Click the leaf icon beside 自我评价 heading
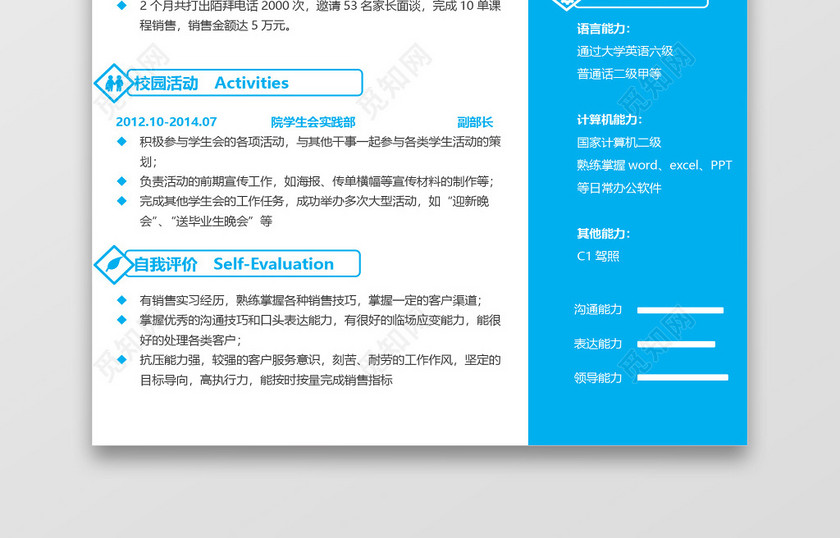840x538 pixels. point(114,264)
